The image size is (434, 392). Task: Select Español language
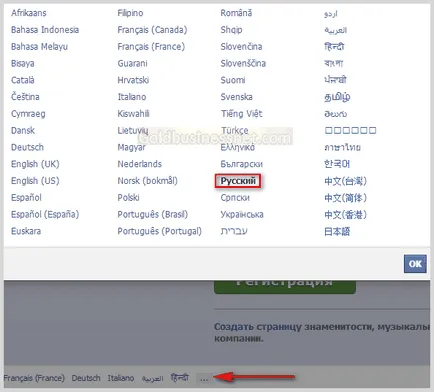click(x=26, y=197)
